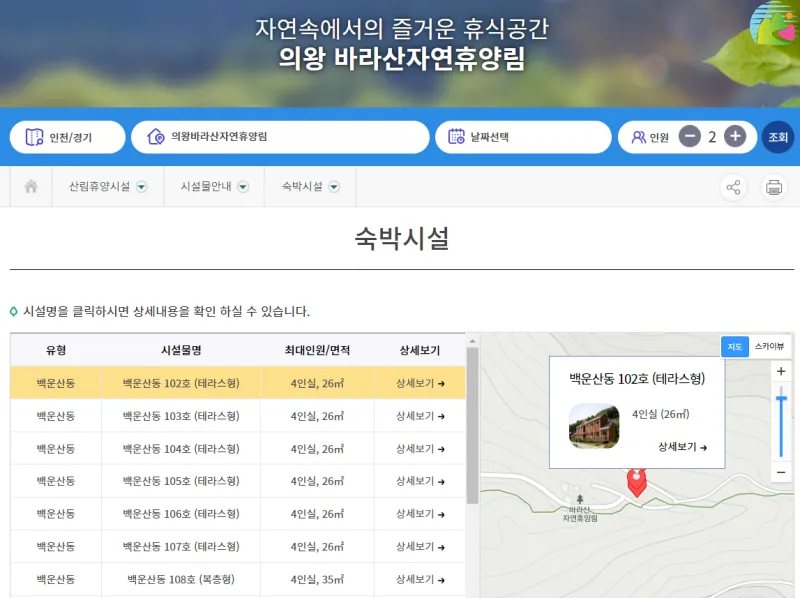This screenshot has height=598, width=800.
Task: Open 상세보기 for 백운산동 103호 row
Action: [420, 416]
